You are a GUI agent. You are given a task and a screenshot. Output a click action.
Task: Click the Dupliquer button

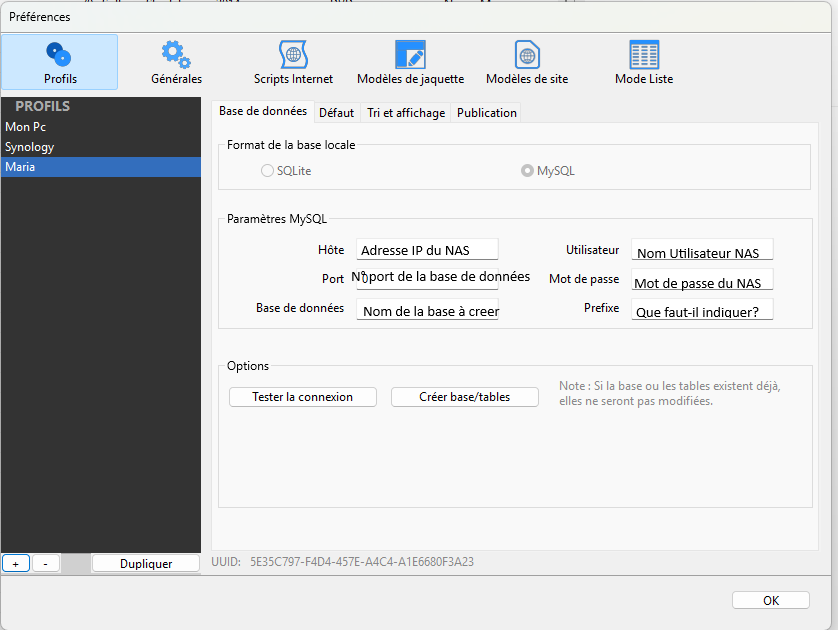[146, 564]
